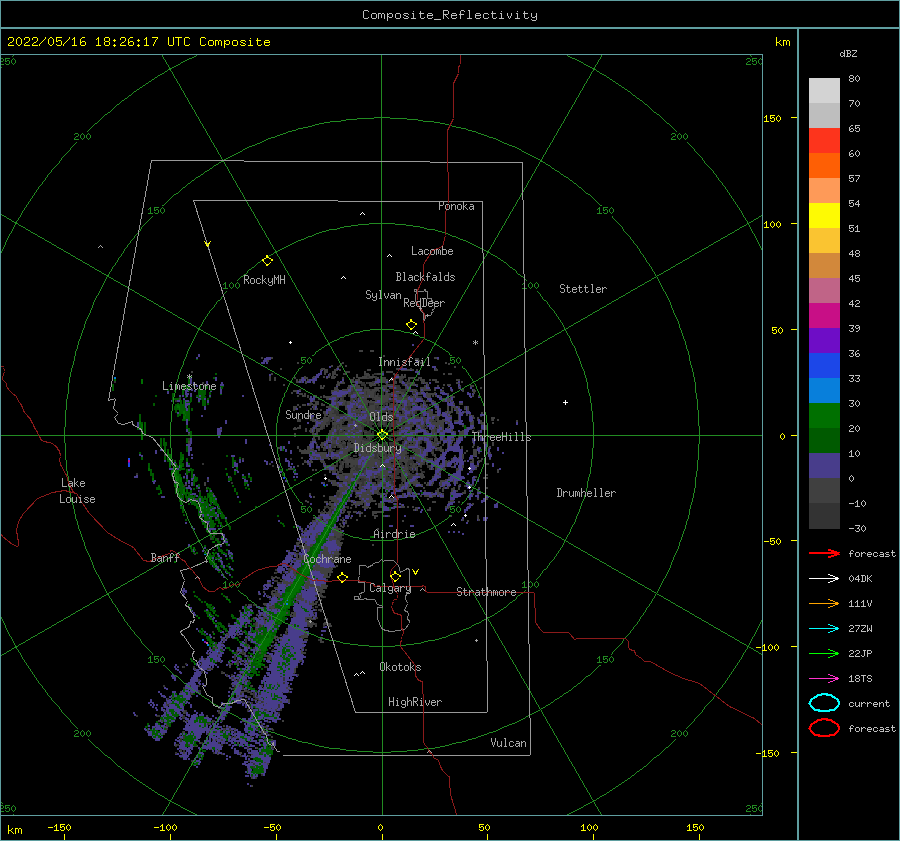Viewport: 900px width, 841px height.
Task: Click the green 20-30 dBZ color swatch
Action: [824, 416]
